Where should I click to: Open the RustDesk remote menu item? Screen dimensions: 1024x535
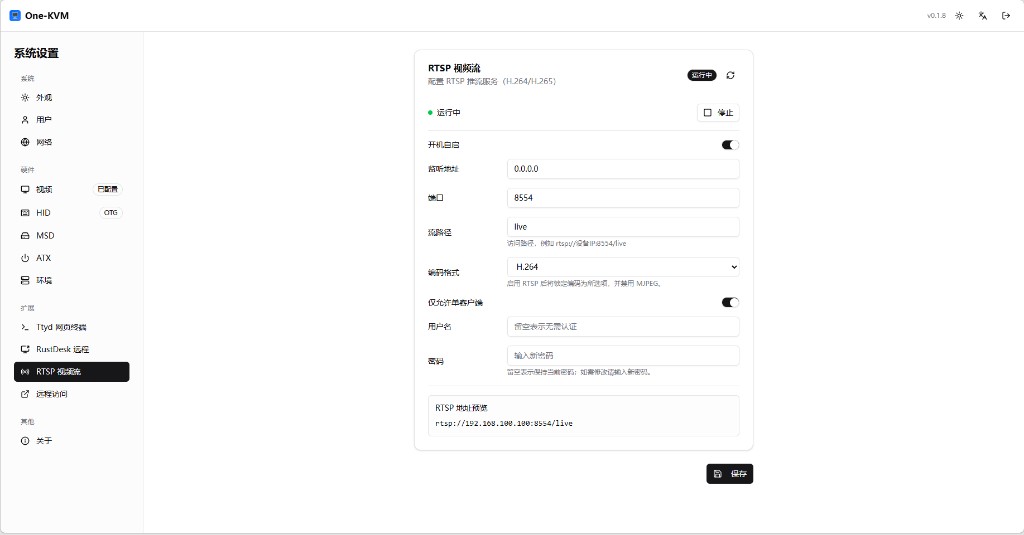[62, 350]
